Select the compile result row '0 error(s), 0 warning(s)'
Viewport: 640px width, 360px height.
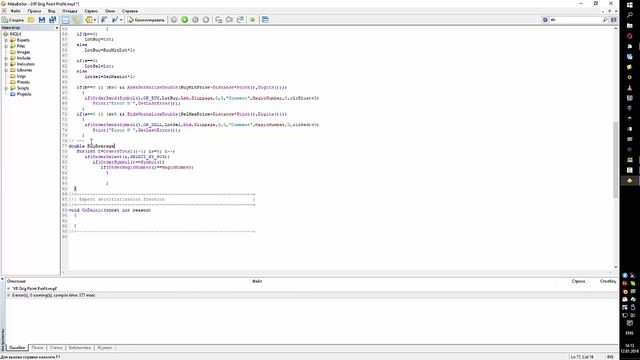(311, 295)
